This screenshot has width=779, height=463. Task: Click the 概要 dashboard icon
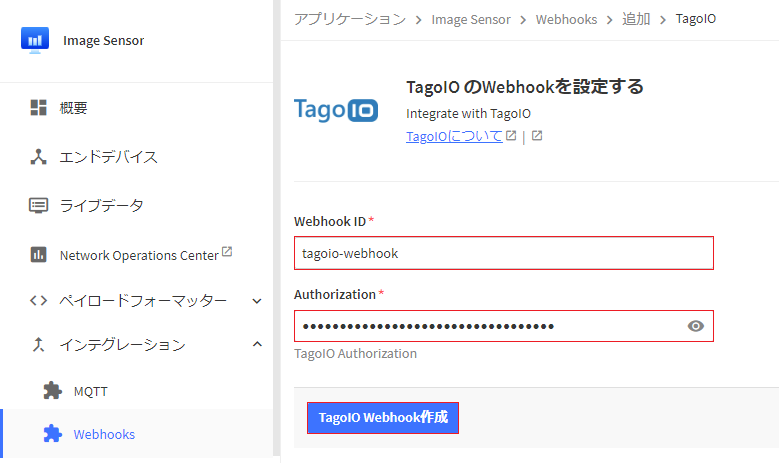click(x=38, y=107)
